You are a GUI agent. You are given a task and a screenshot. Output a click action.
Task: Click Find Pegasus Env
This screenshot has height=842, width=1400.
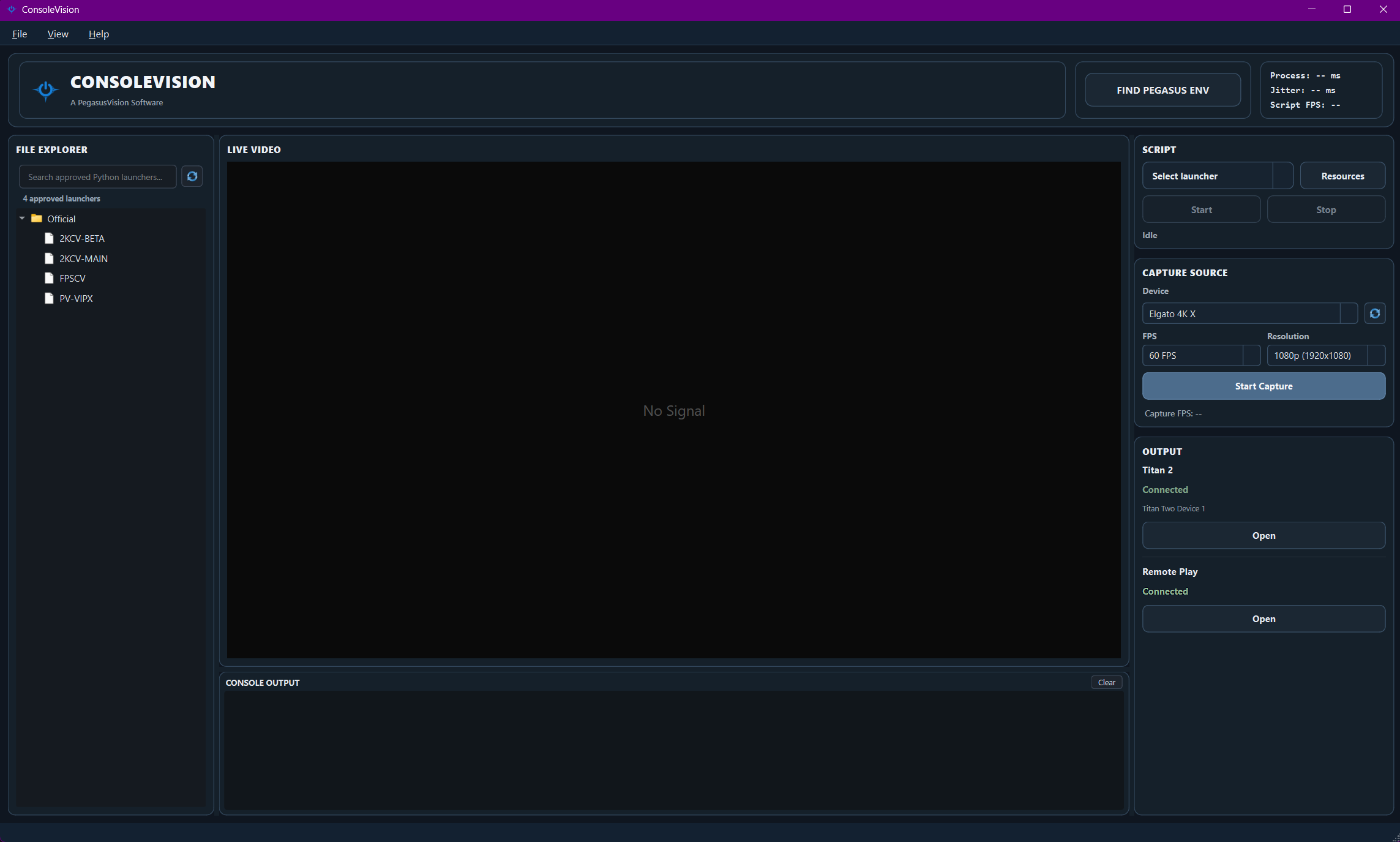pyautogui.click(x=1162, y=89)
